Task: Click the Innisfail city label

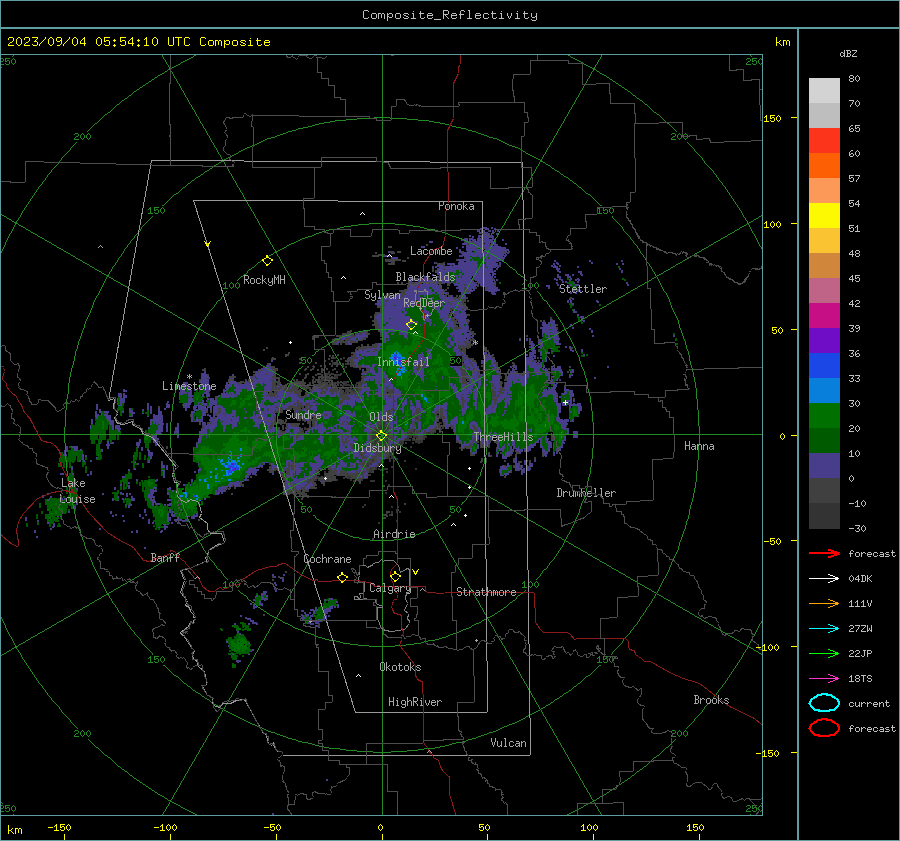Action: click(x=403, y=362)
